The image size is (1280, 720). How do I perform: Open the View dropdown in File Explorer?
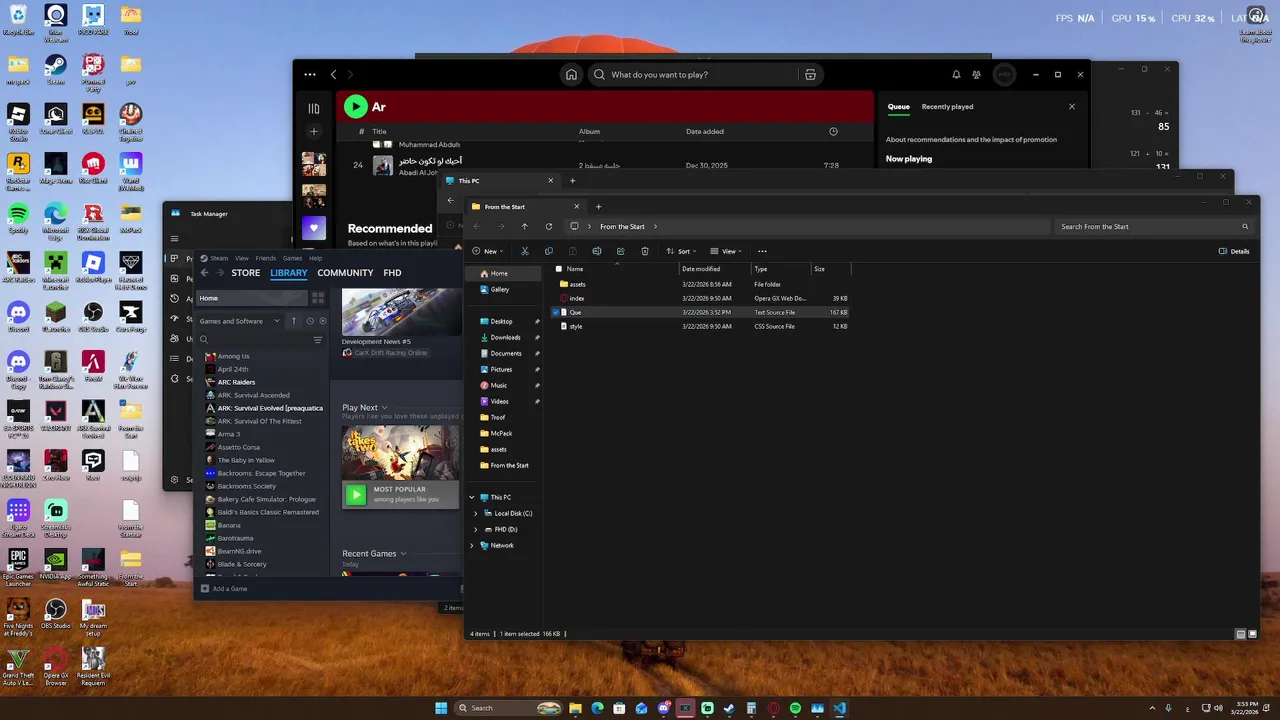726,251
